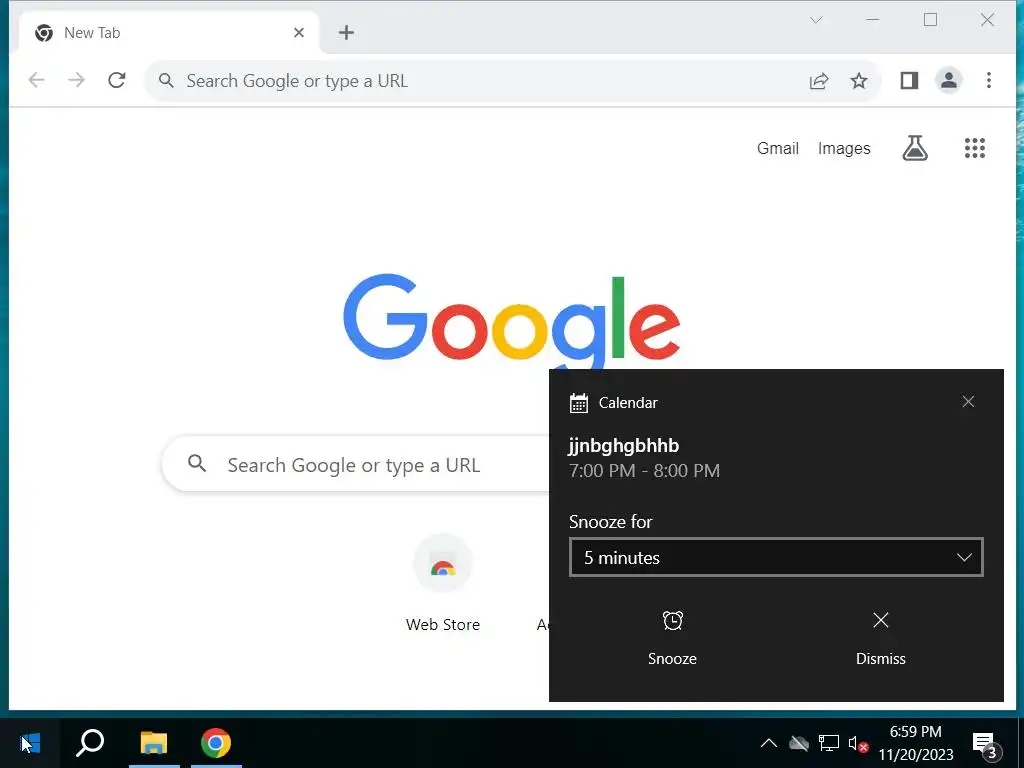Viewport: 1024px width, 768px height.
Task: Open Search Labs flask icon
Action: [915, 148]
